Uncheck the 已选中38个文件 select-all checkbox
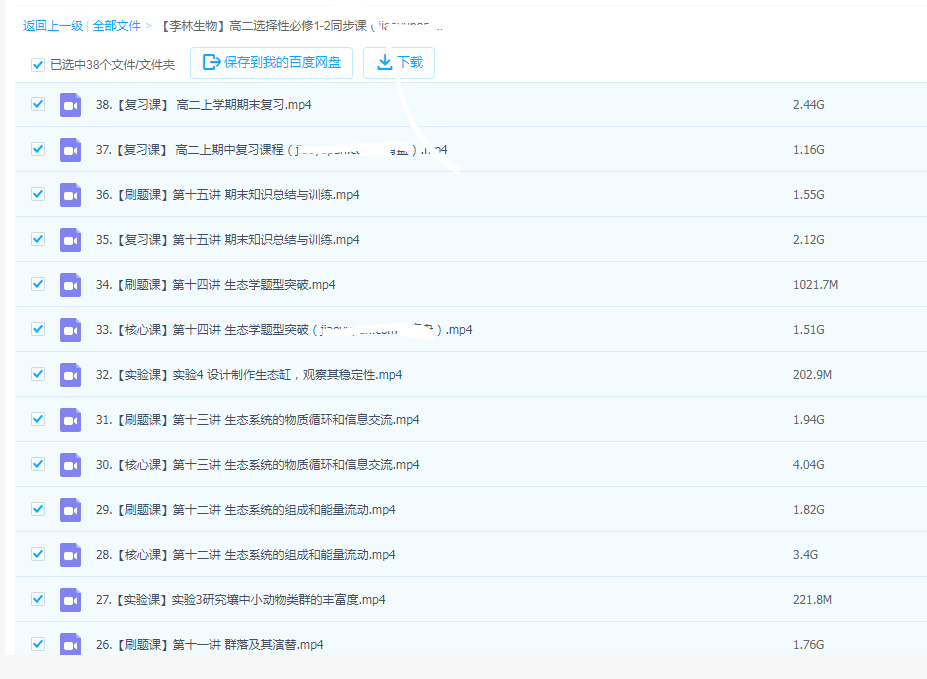This screenshot has height=679, width=927. coord(37,62)
